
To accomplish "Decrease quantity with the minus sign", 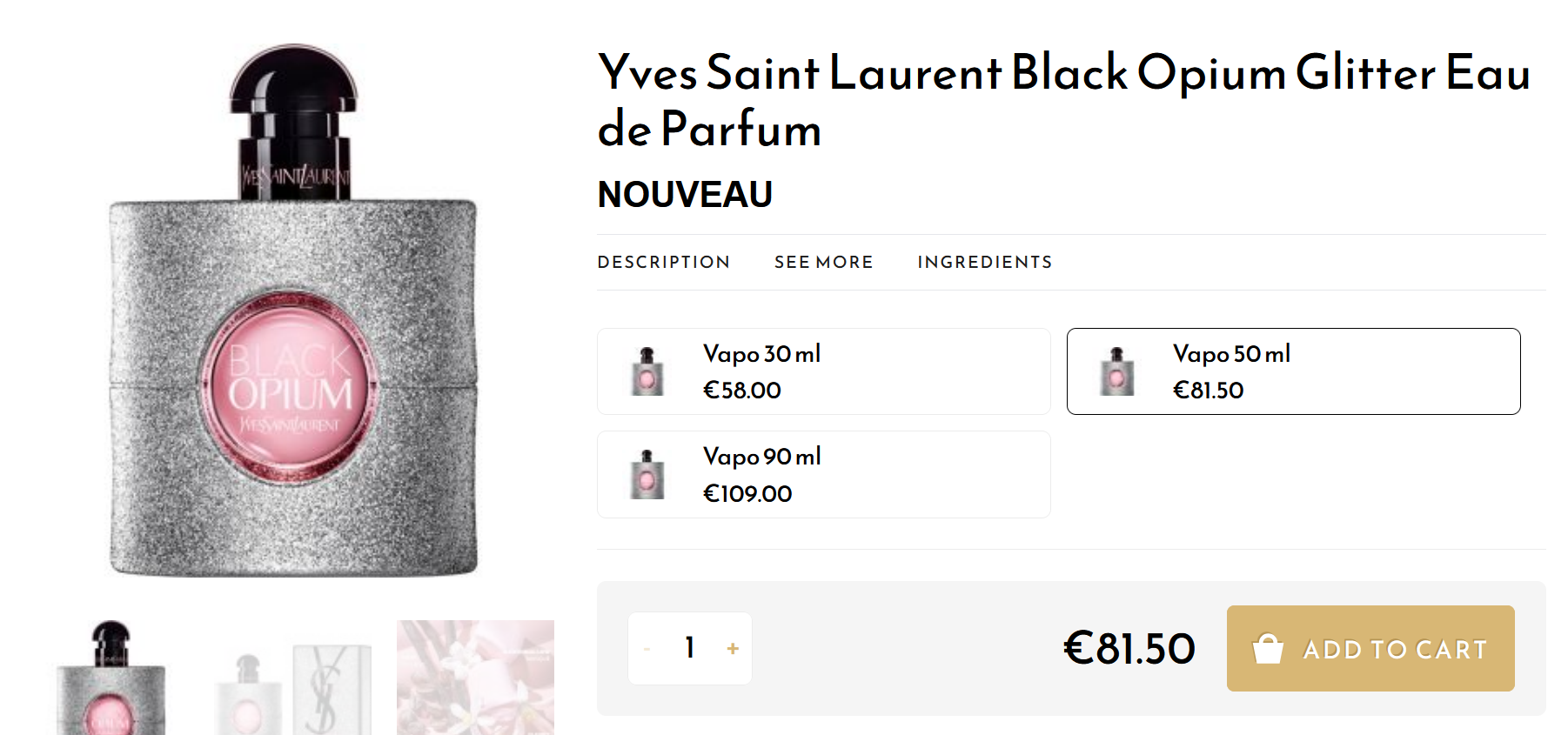I will [x=647, y=649].
